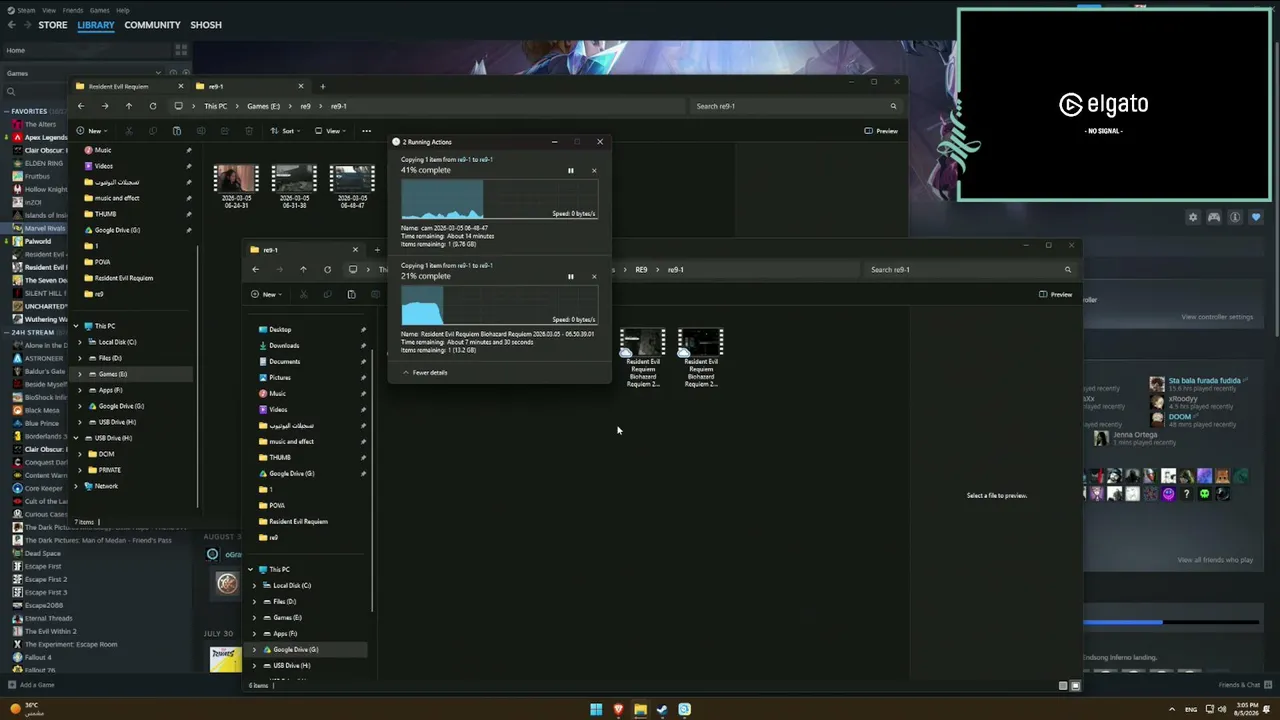Expand Local Disk (C:) in the back Explorer tree
Screen dimensions: 1280x720
80,342
